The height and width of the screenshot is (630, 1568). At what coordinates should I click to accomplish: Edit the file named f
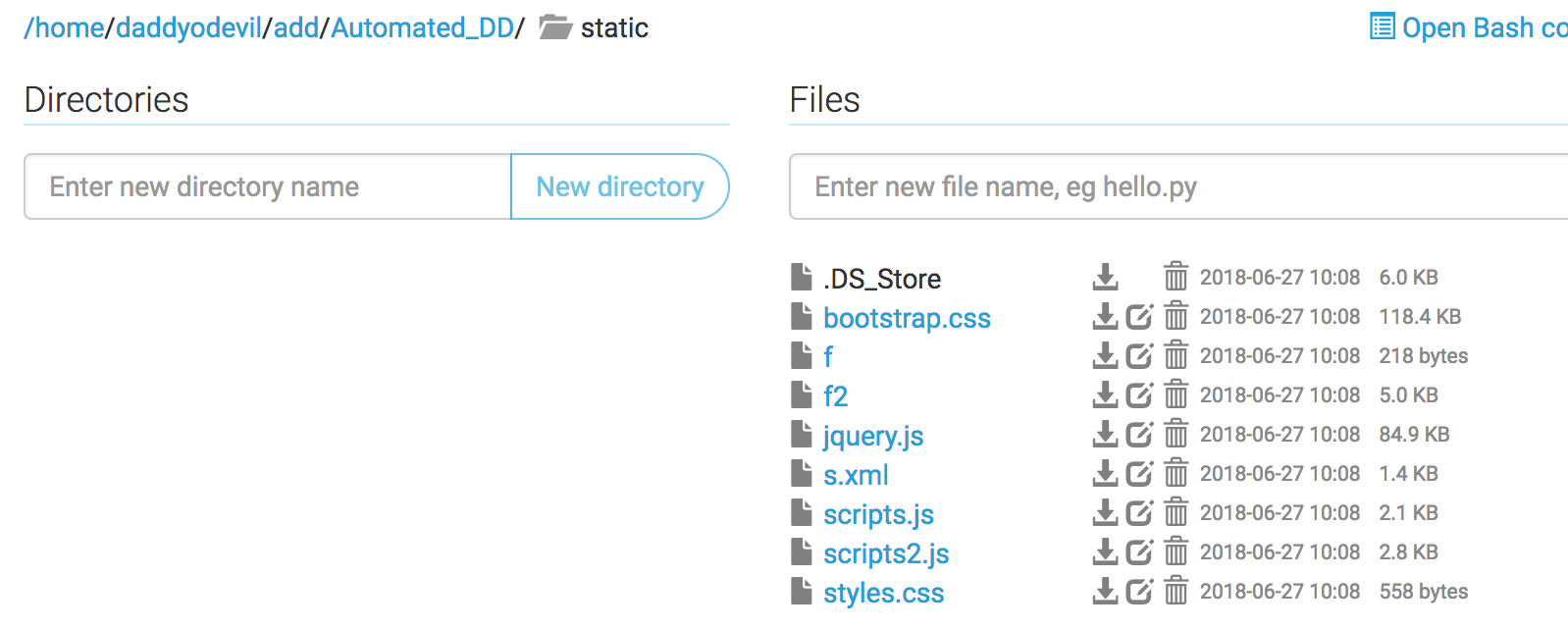(1139, 356)
